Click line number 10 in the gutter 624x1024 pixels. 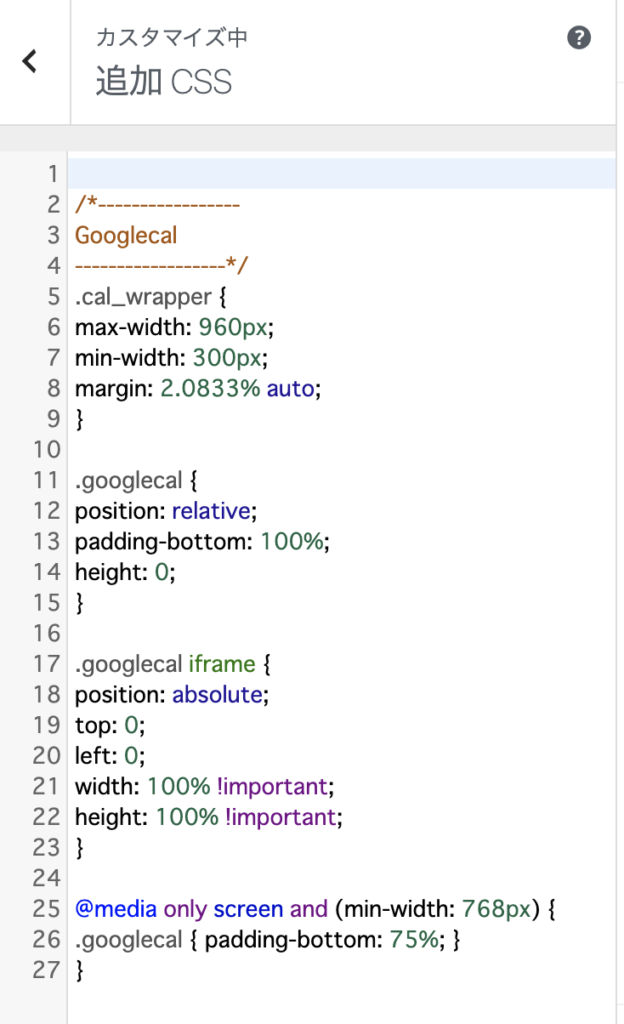(46, 449)
